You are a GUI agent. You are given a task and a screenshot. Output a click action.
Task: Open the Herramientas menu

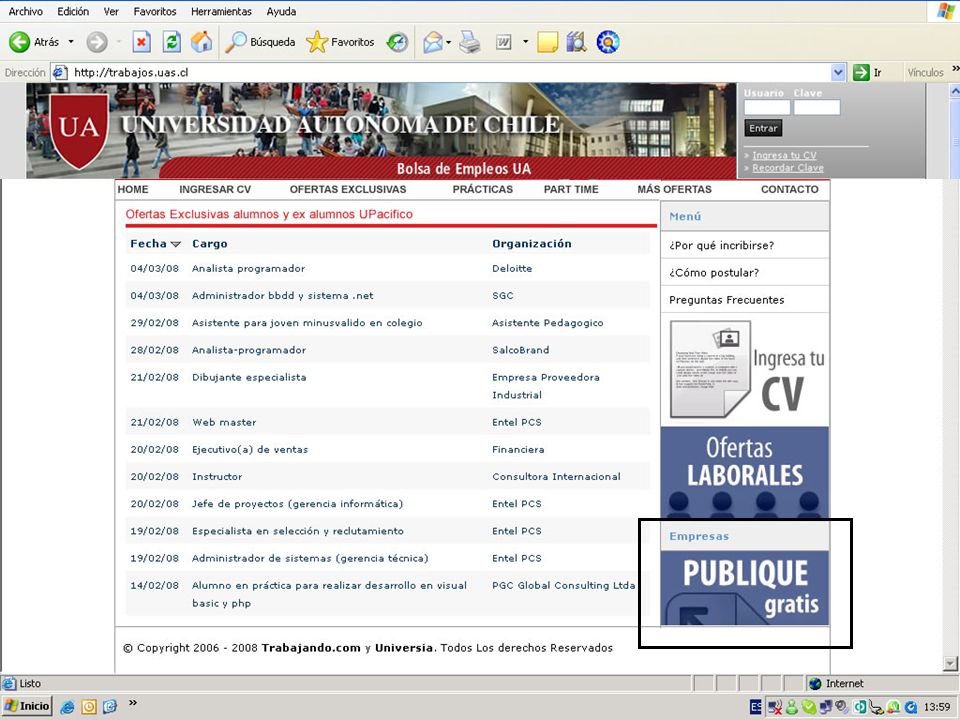point(221,12)
